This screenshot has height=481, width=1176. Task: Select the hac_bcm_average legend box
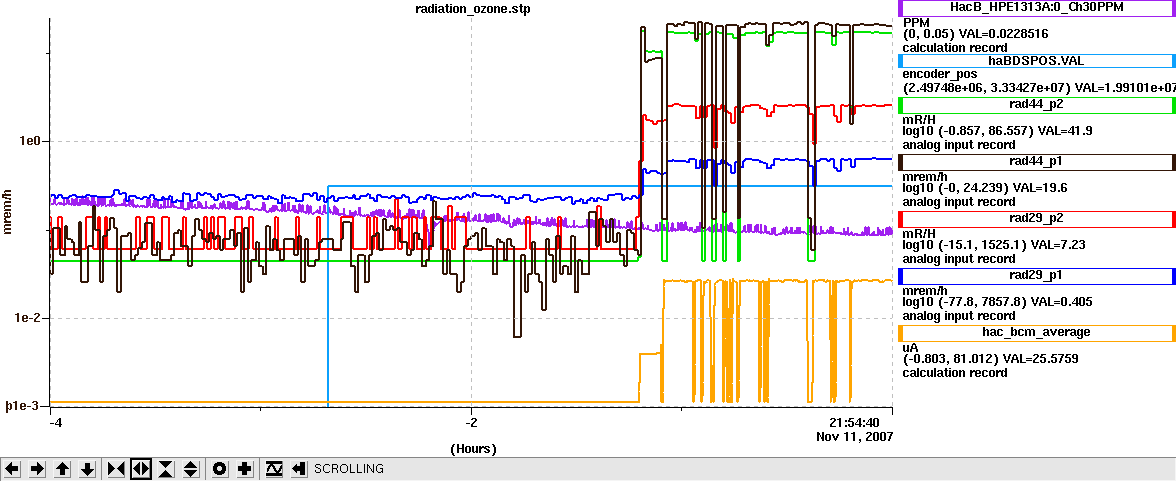1036,332
